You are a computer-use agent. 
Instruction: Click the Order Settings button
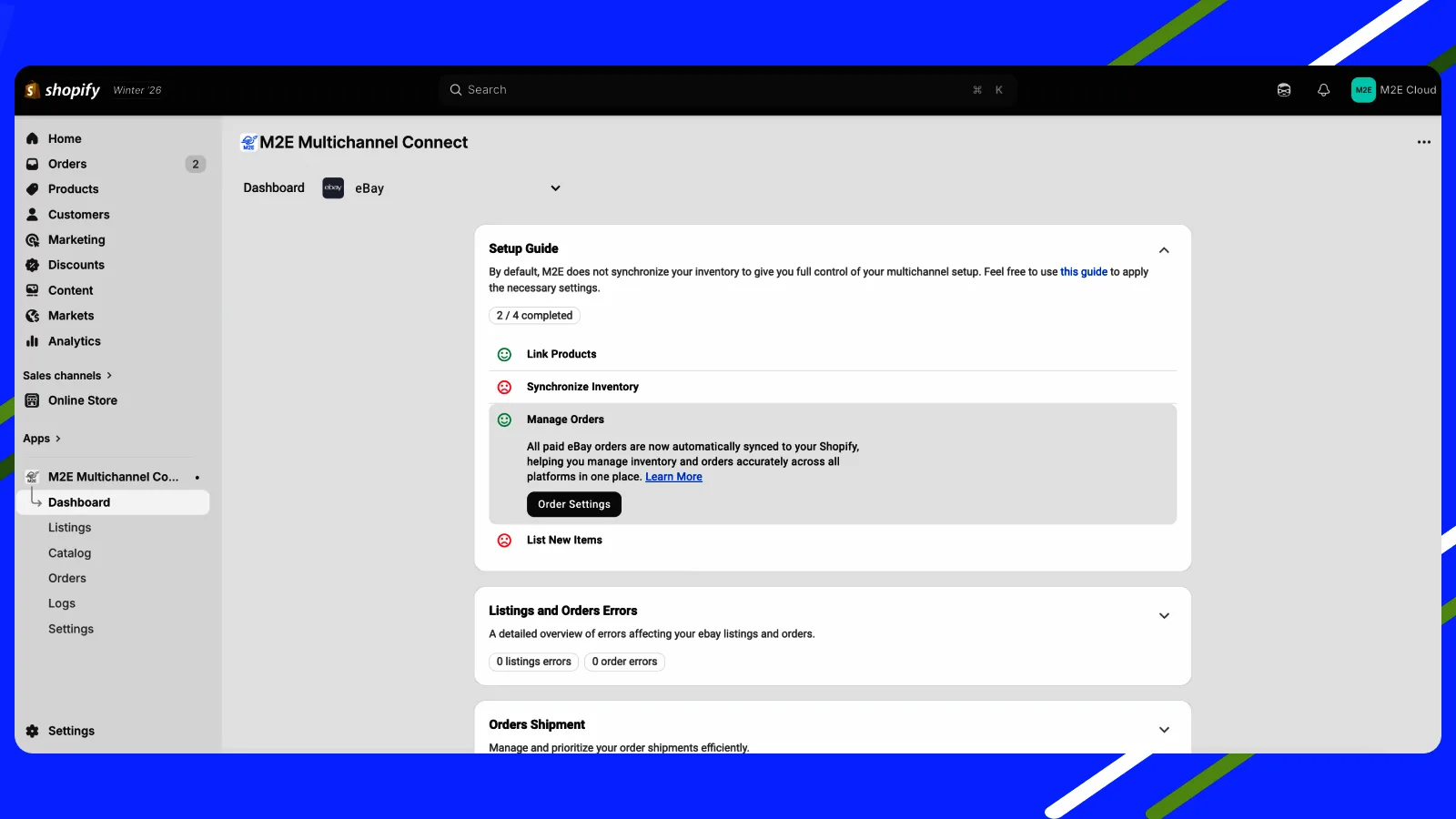click(x=574, y=504)
